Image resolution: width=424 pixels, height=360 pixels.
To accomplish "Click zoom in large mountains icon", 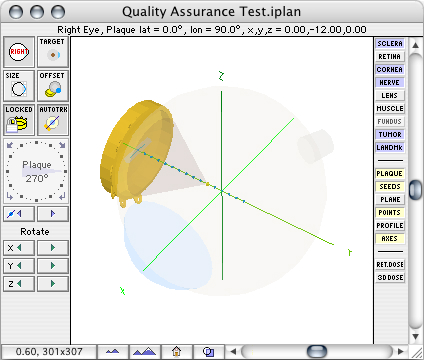I will pyautogui.click(x=144, y=351).
